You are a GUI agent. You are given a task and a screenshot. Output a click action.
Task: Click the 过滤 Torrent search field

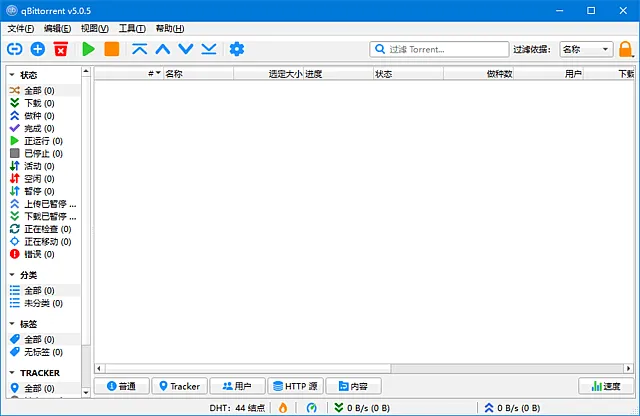[x=439, y=49]
